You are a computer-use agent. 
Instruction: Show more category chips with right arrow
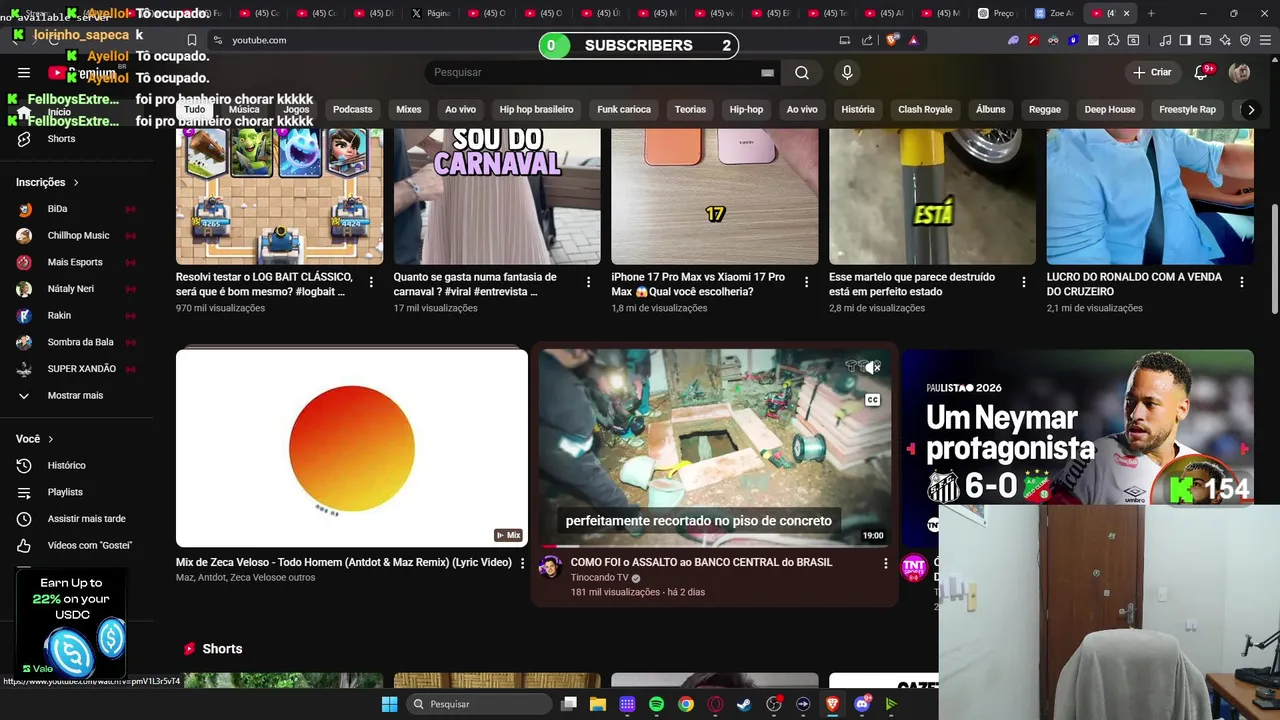coord(1250,109)
